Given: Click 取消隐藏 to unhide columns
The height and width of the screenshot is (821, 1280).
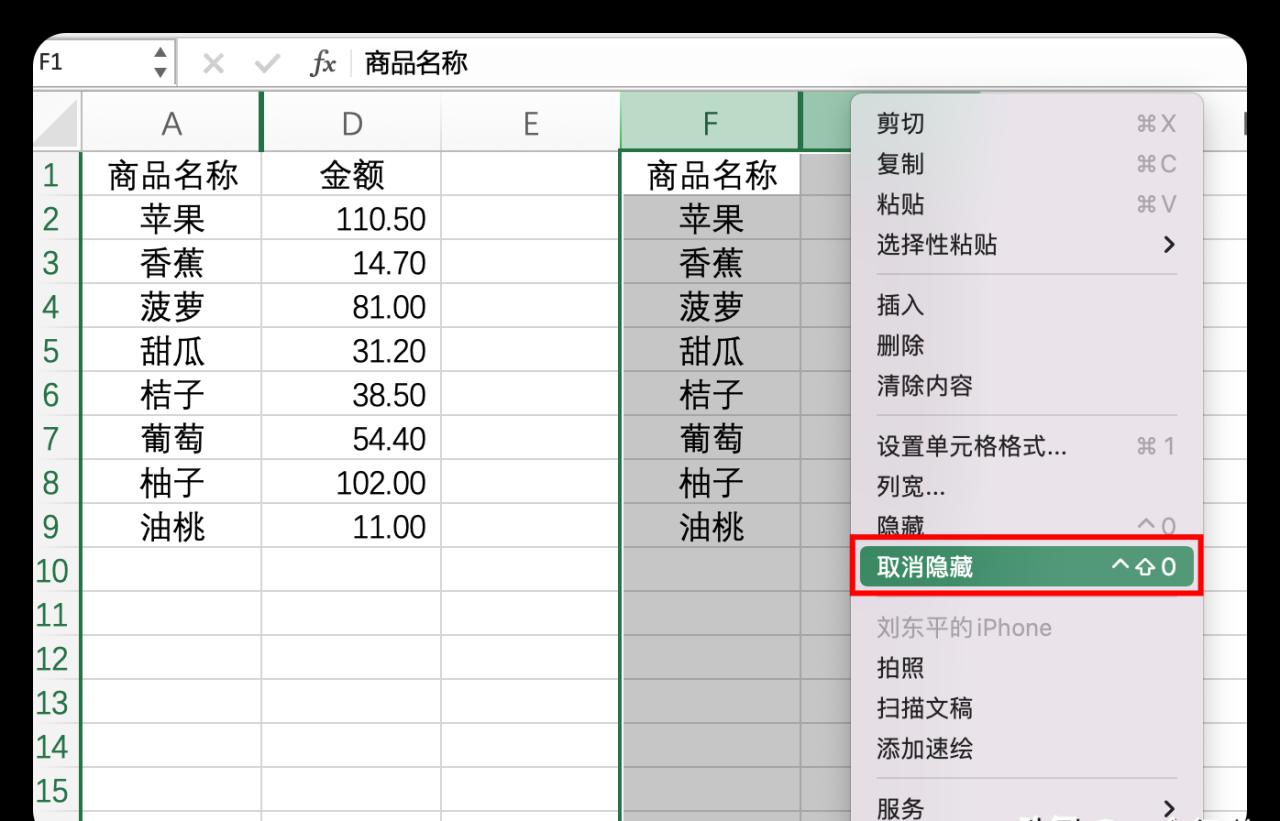Looking at the screenshot, I should click(x=1026, y=568).
